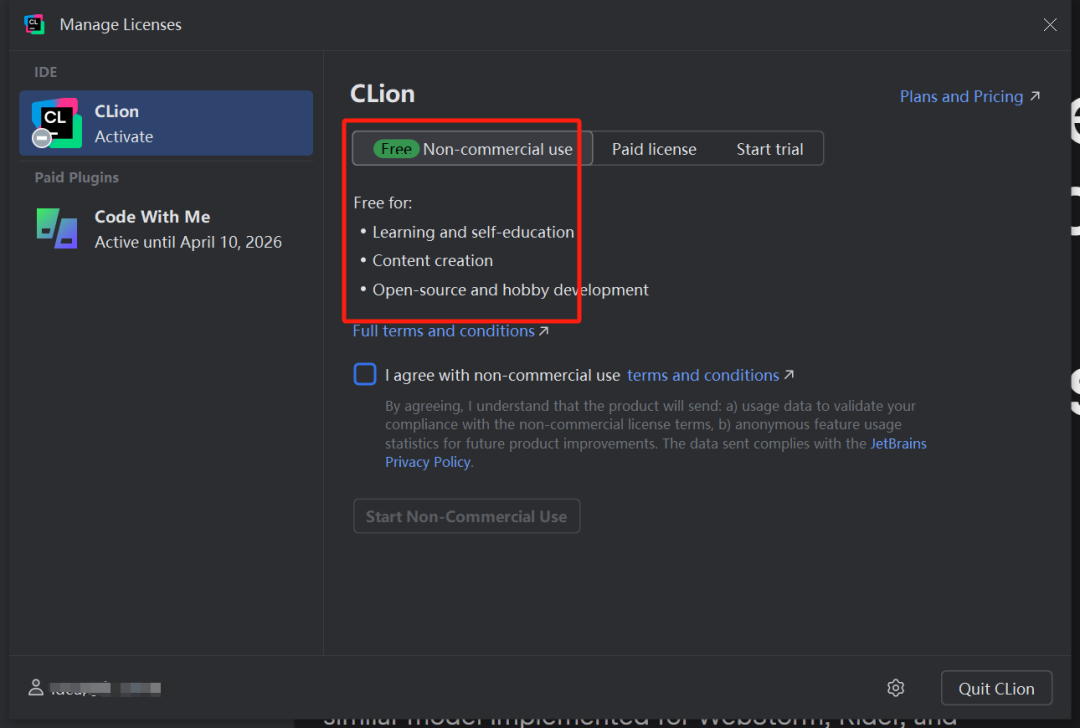Switch to the Free Non-commercial use tab

(x=472, y=149)
